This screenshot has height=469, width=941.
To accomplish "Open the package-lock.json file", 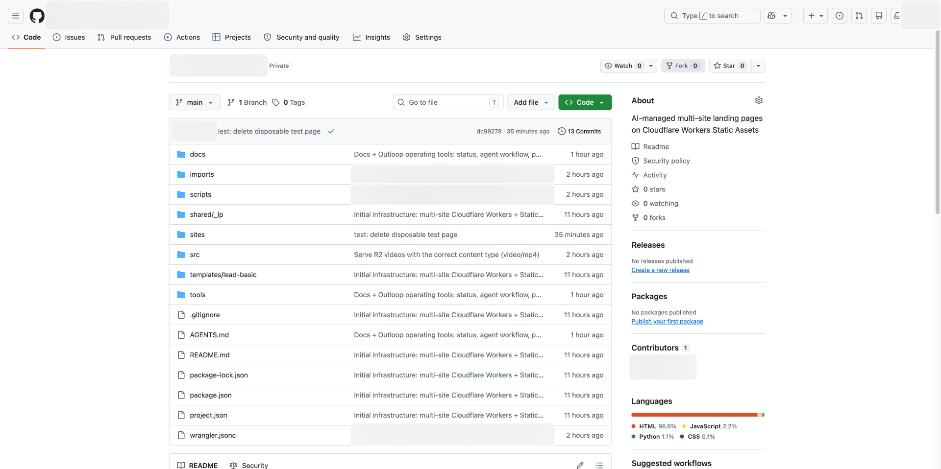I will pos(218,375).
